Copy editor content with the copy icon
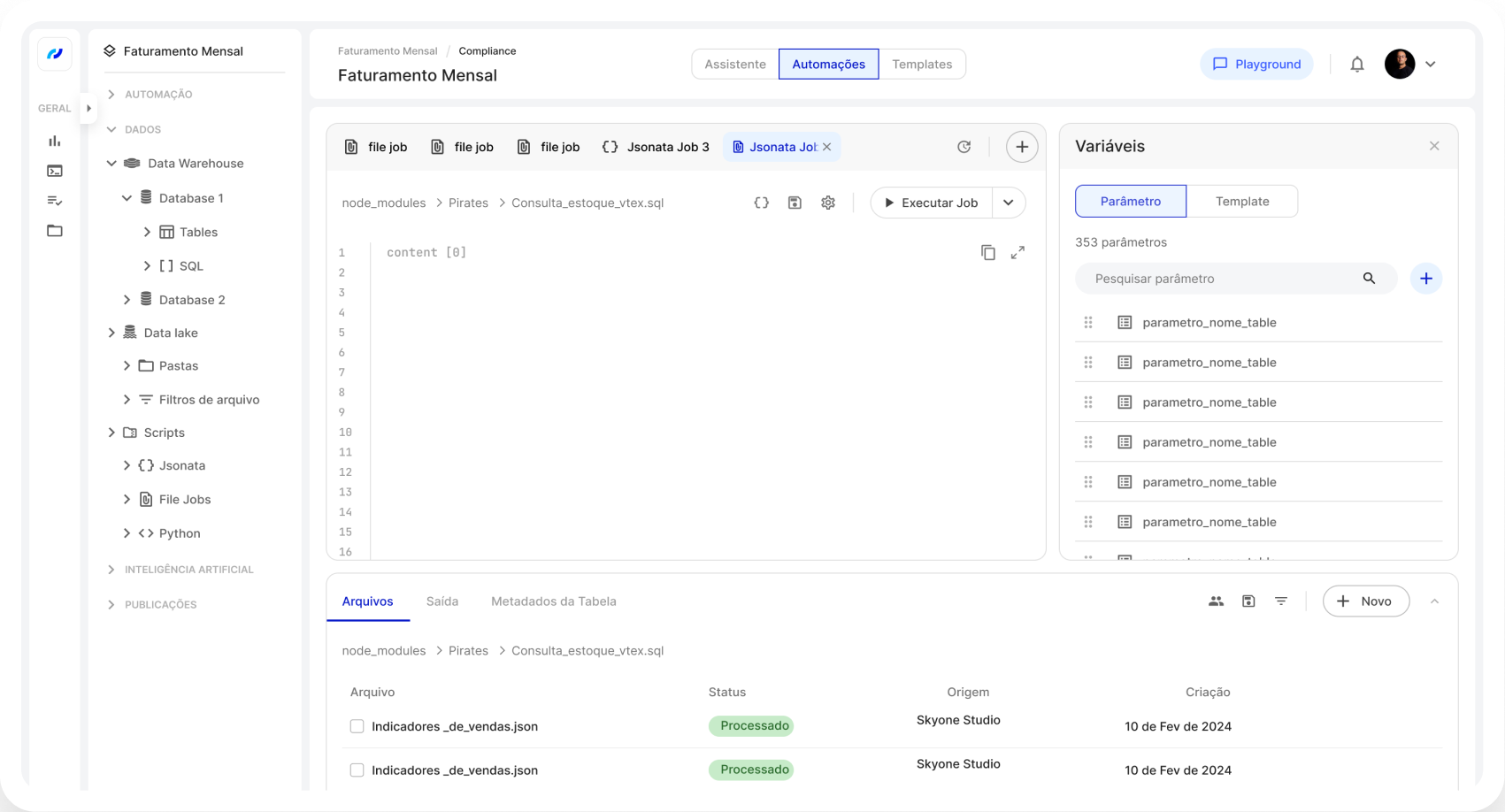 (987, 253)
